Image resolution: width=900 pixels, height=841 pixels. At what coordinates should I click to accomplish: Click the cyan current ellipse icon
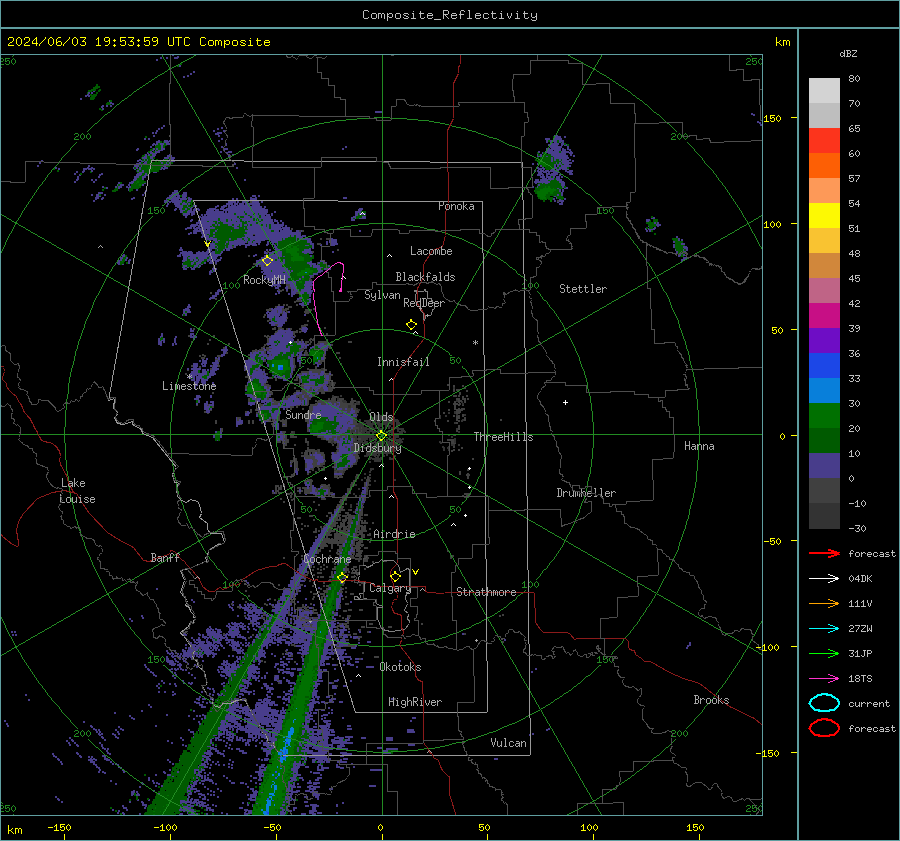tap(824, 703)
